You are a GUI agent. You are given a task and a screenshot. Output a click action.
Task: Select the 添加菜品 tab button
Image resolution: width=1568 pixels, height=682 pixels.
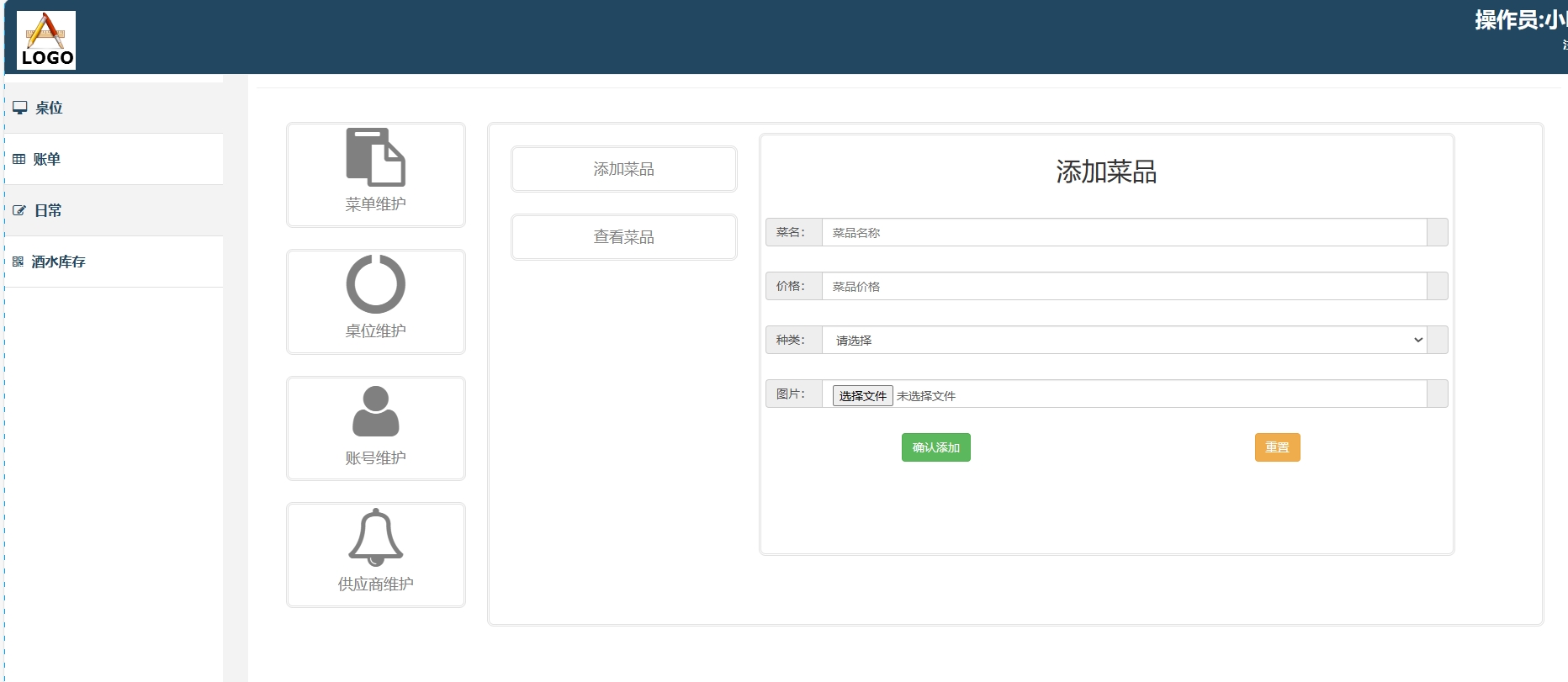[x=623, y=169]
